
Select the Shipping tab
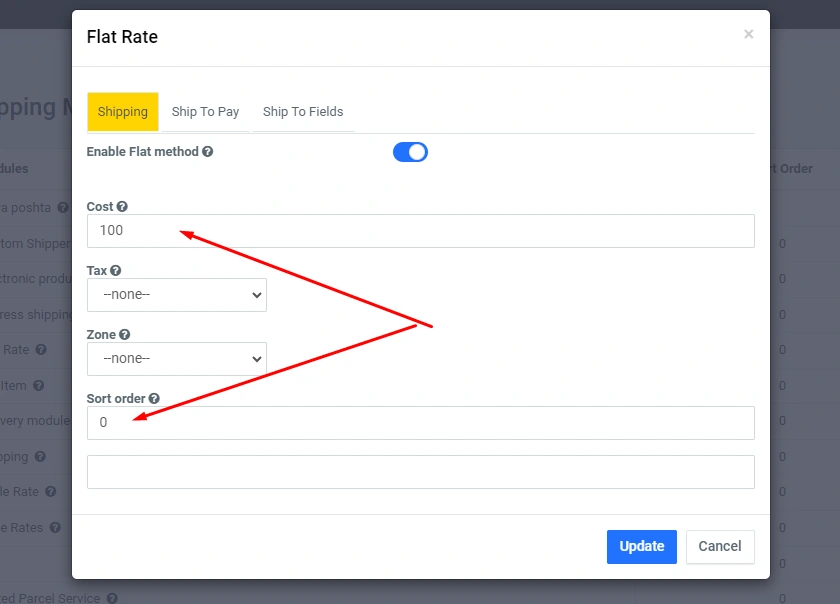tap(123, 112)
